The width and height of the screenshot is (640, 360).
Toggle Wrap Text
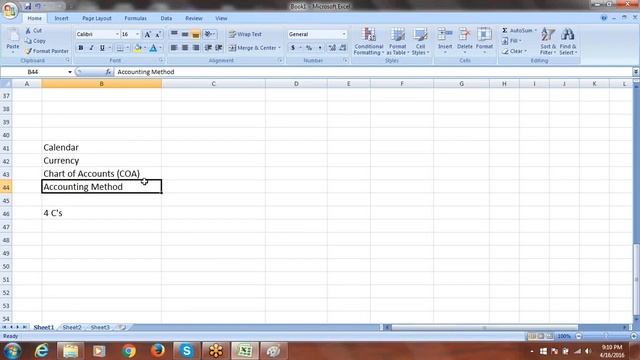tap(245, 34)
